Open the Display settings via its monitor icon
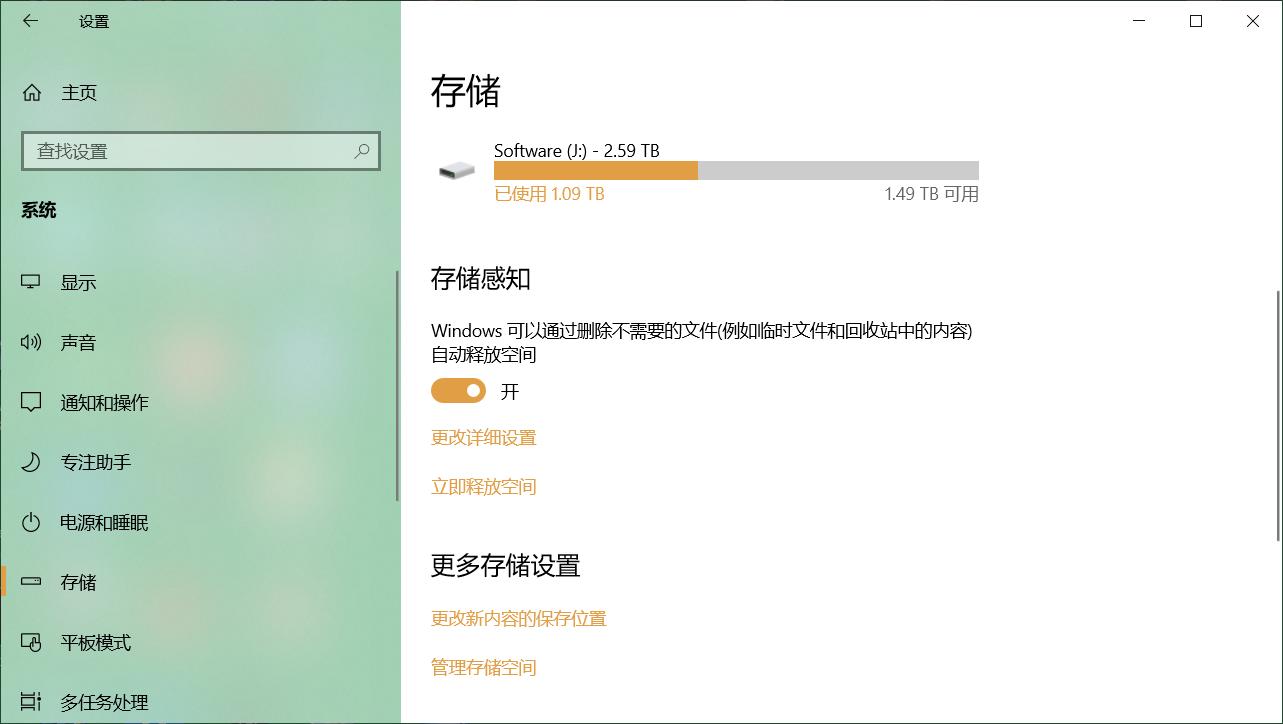 click(x=31, y=282)
